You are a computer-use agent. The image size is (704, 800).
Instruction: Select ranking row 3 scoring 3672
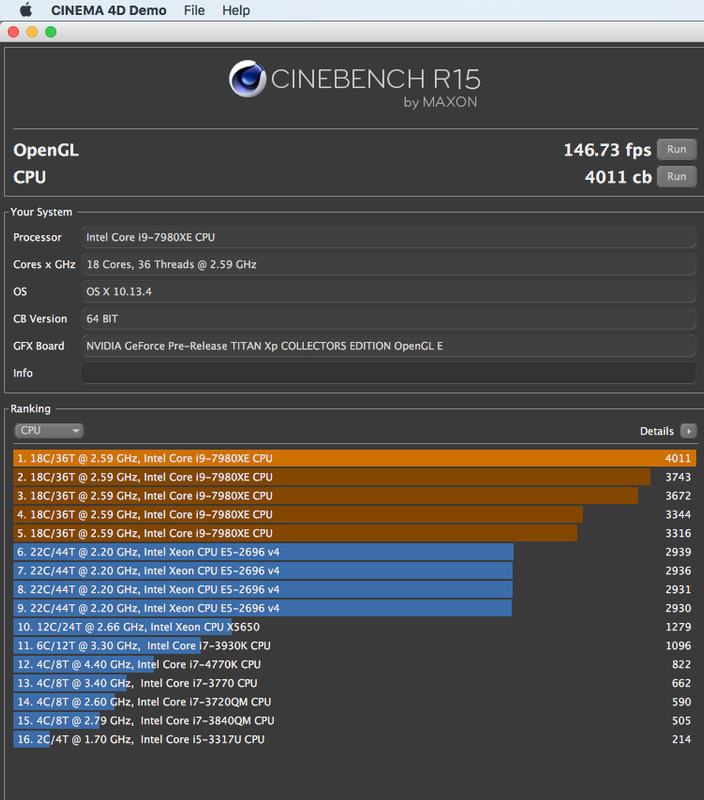tap(355, 496)
